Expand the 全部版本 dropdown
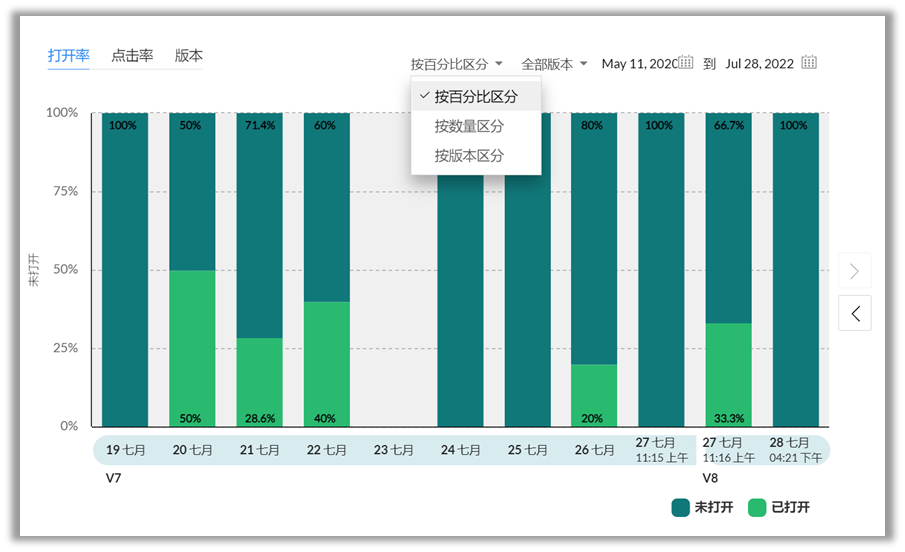This screenshot has width=905, height=552. pos(554,64)
